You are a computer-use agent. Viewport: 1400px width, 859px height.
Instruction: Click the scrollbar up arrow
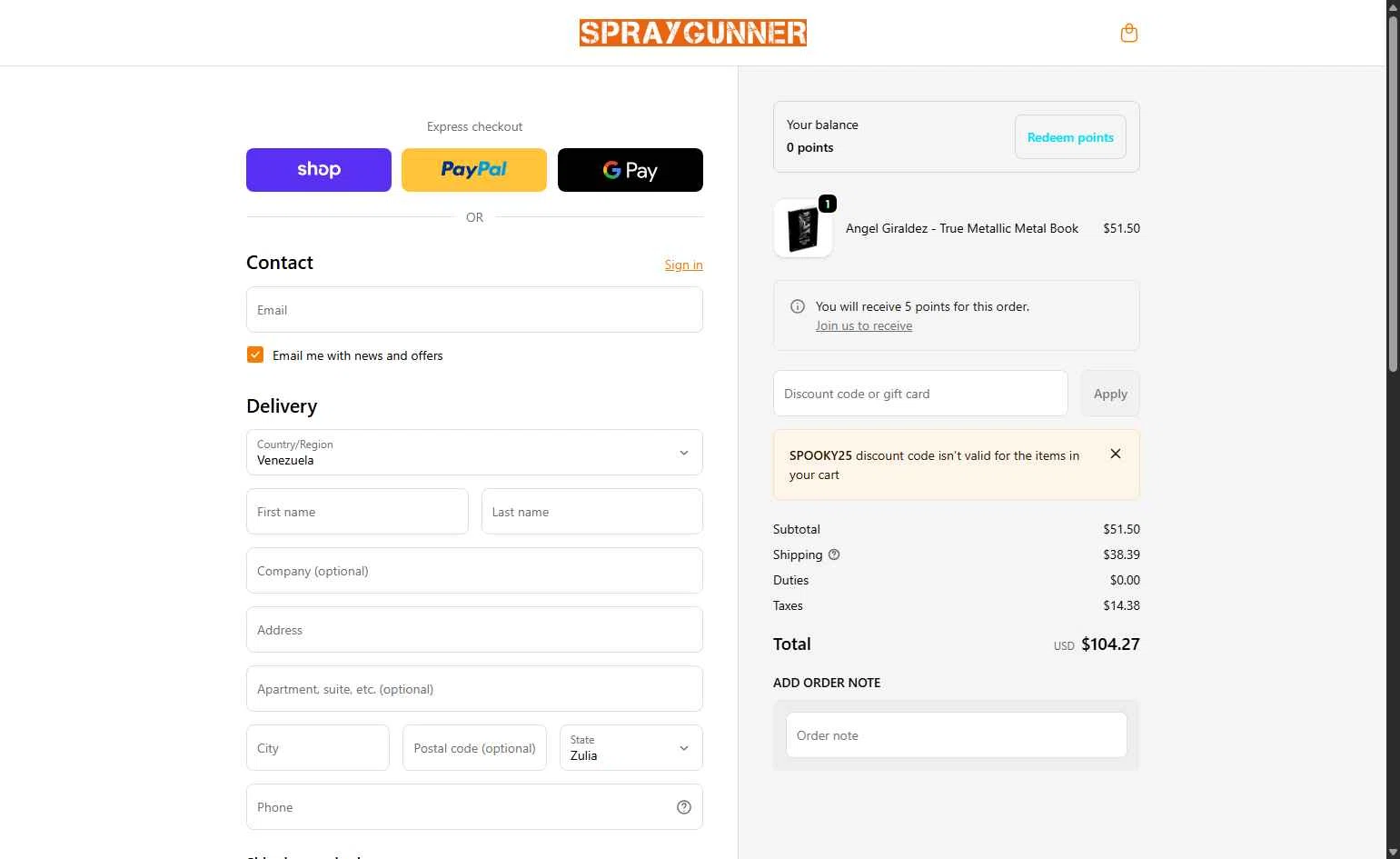click(x=1393, y=6)
